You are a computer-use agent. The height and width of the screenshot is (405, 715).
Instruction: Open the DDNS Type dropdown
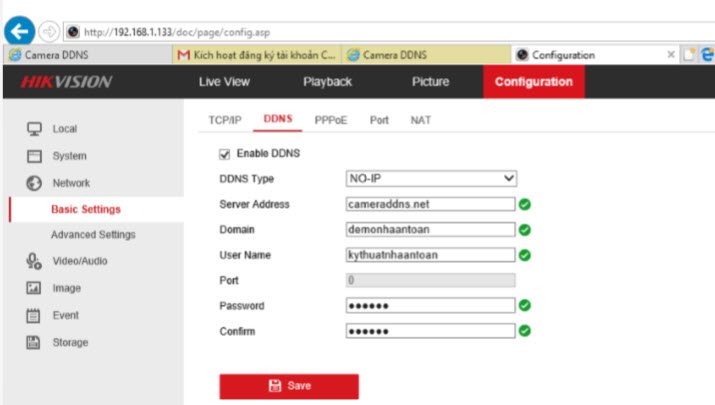coord(431,179)
